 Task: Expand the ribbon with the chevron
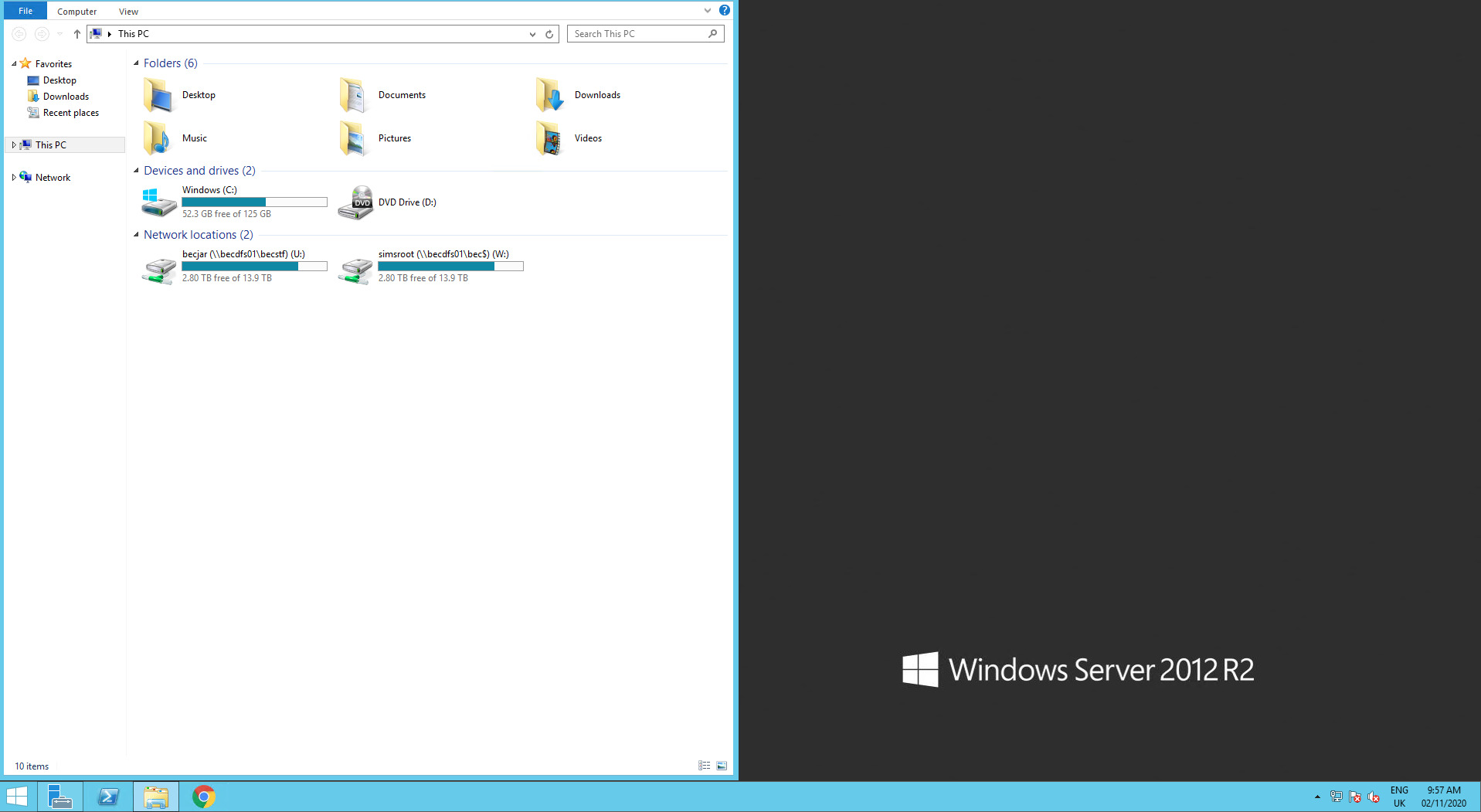tap(707, 11)
